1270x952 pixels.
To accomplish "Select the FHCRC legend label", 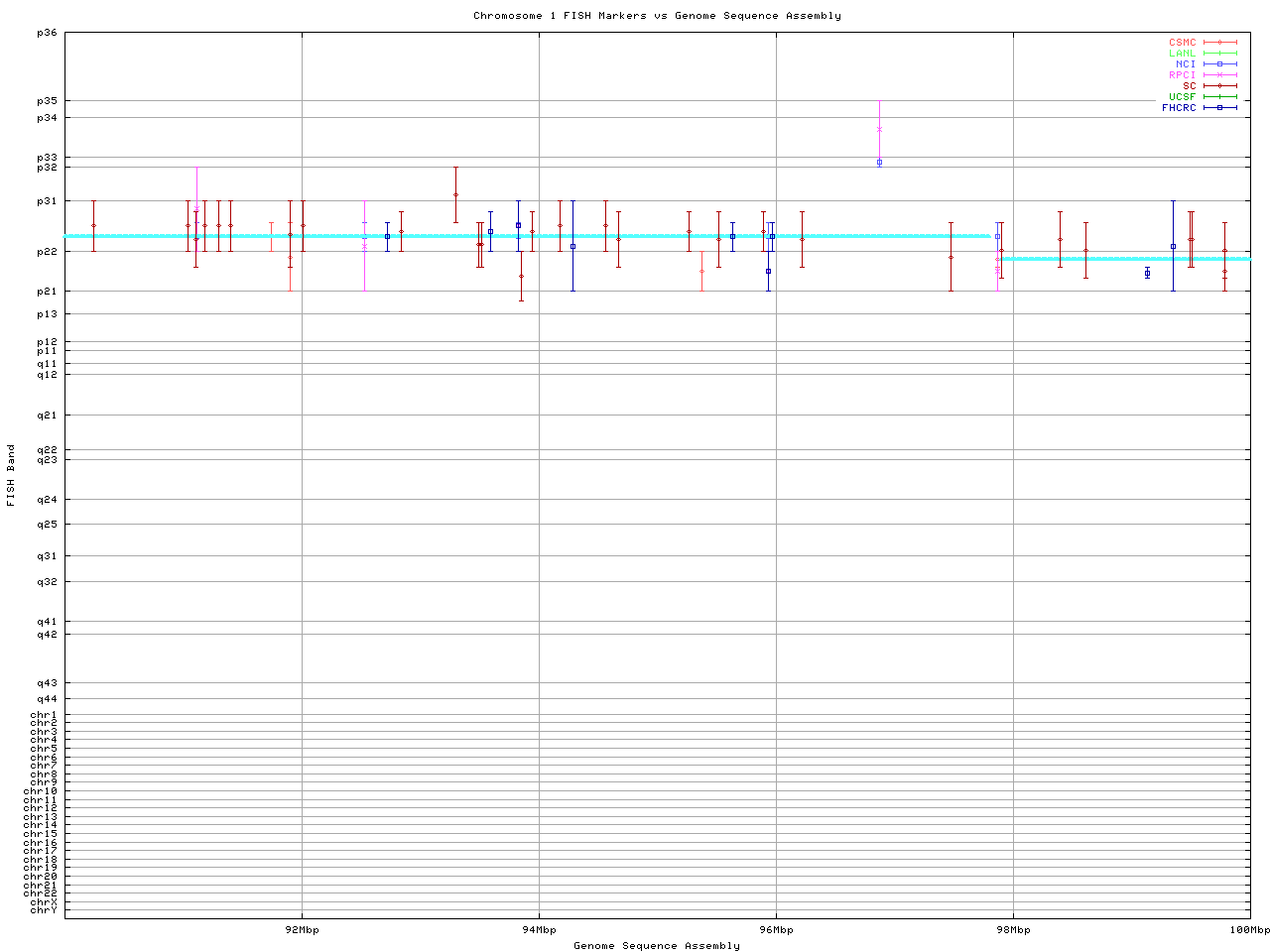I will coord(1179,108).
